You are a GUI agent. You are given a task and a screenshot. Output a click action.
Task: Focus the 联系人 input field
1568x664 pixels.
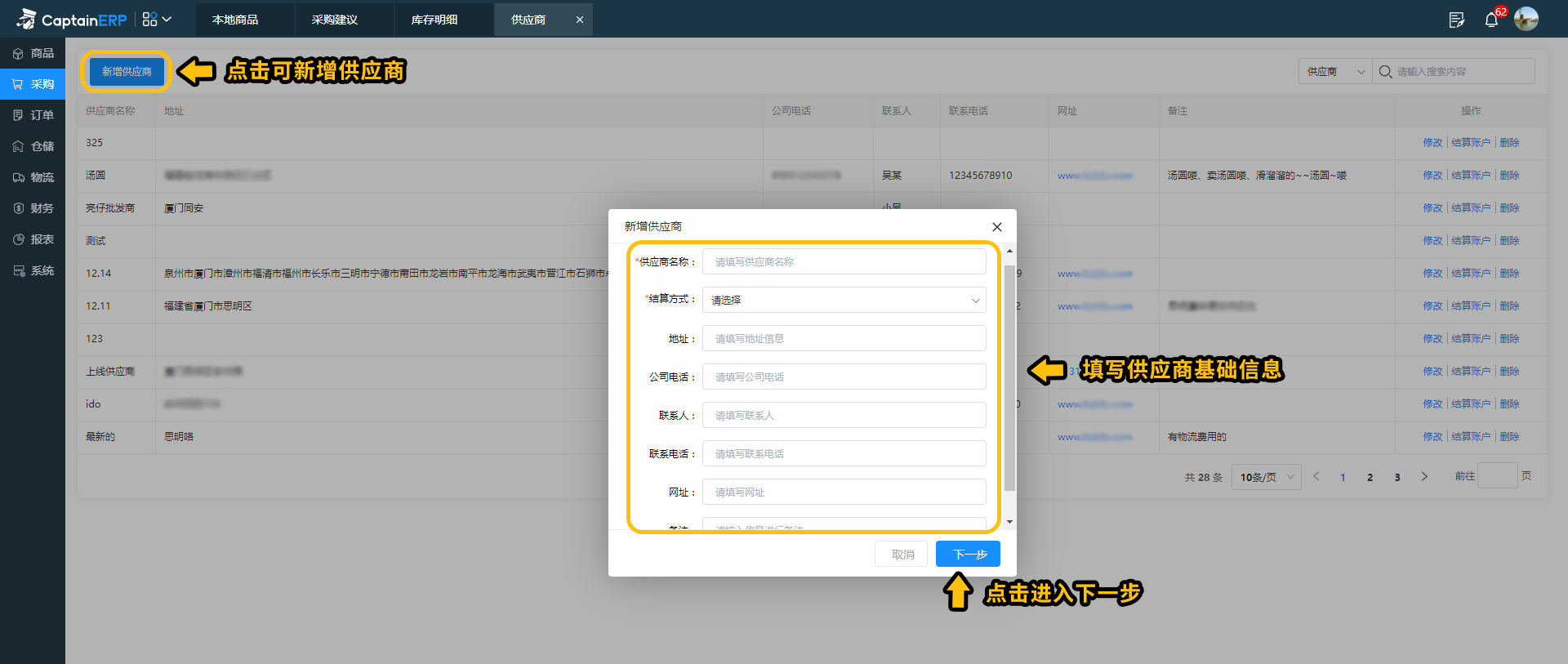[x=844, y=415]
